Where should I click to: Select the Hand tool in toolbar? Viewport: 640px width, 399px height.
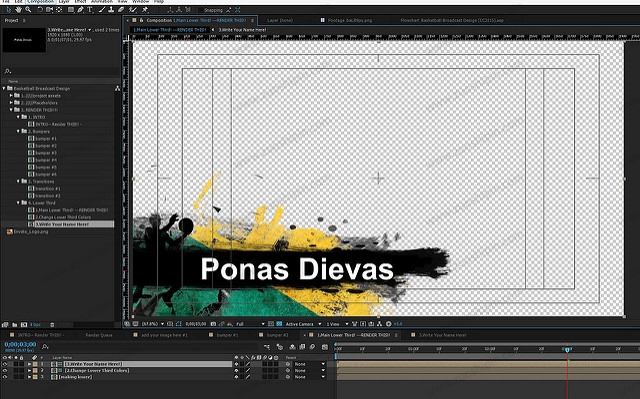coord(18,9)
